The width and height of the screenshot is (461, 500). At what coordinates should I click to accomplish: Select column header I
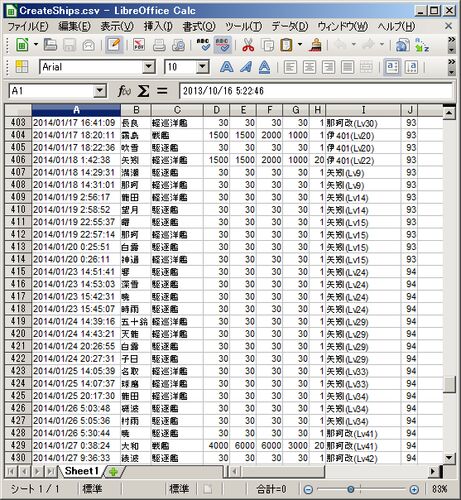[x=363, y=110]
